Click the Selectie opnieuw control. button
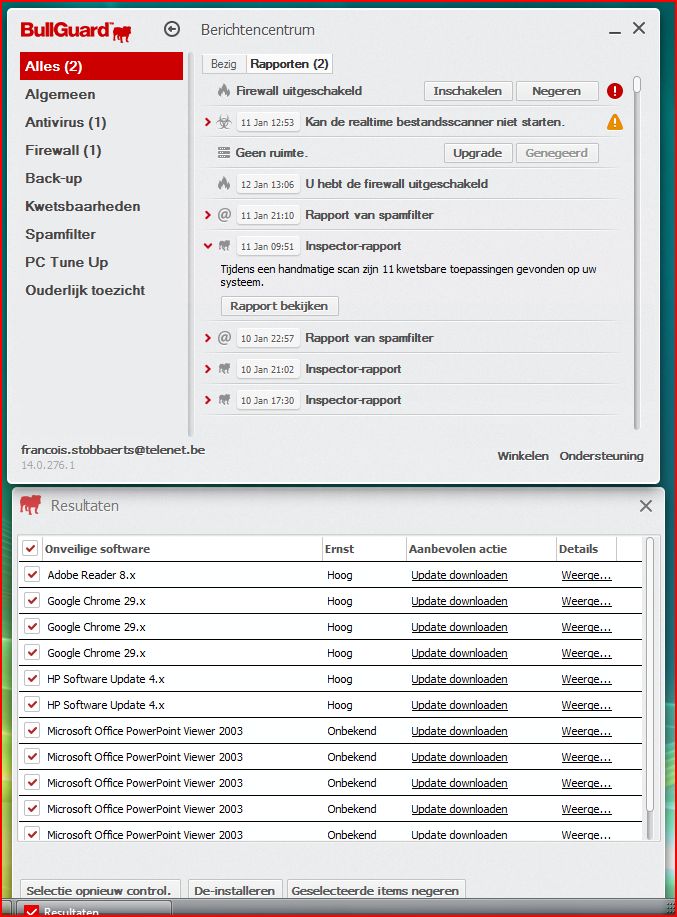 point(99,890)
